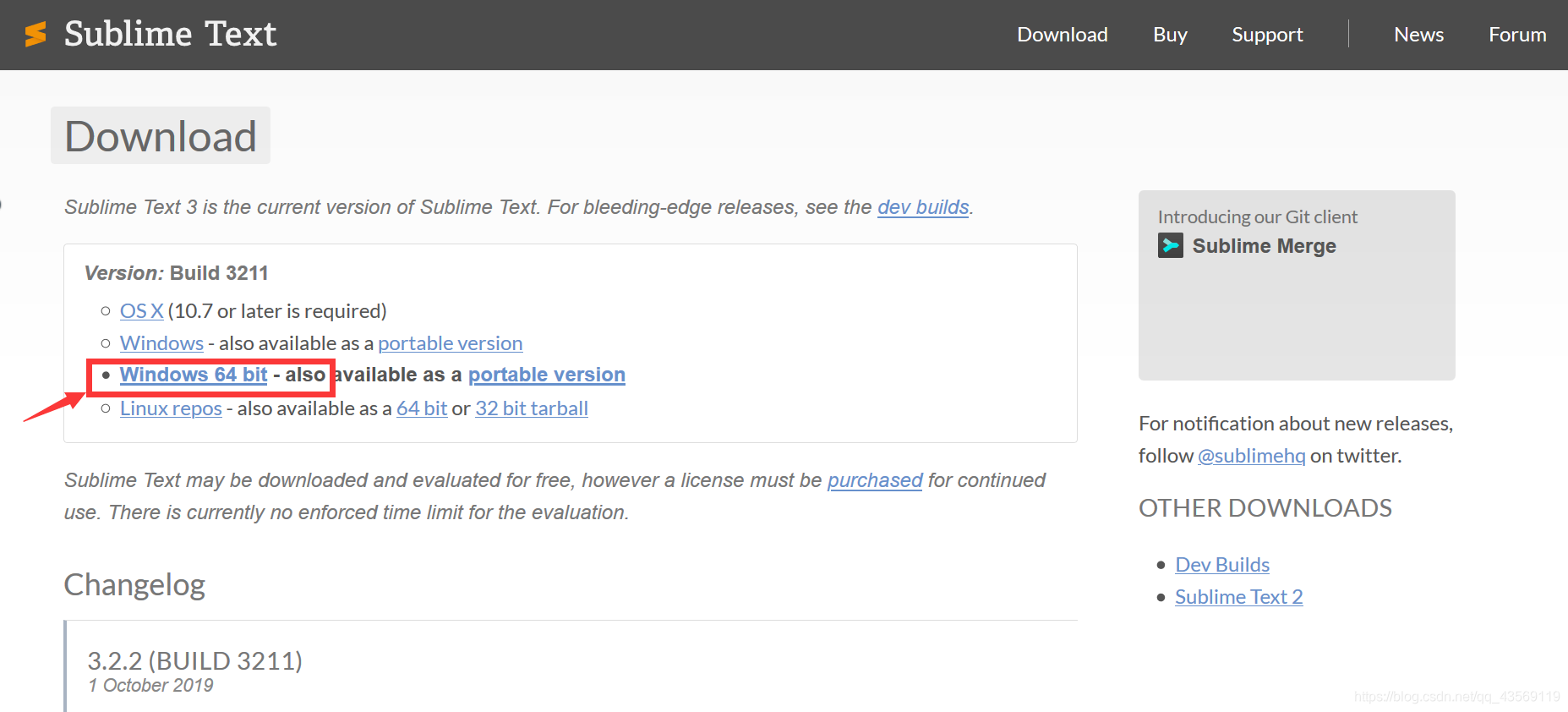1568x712 pixels.
Task: Click the Version: Build 3211 text
Action: [x=177, y=273]
